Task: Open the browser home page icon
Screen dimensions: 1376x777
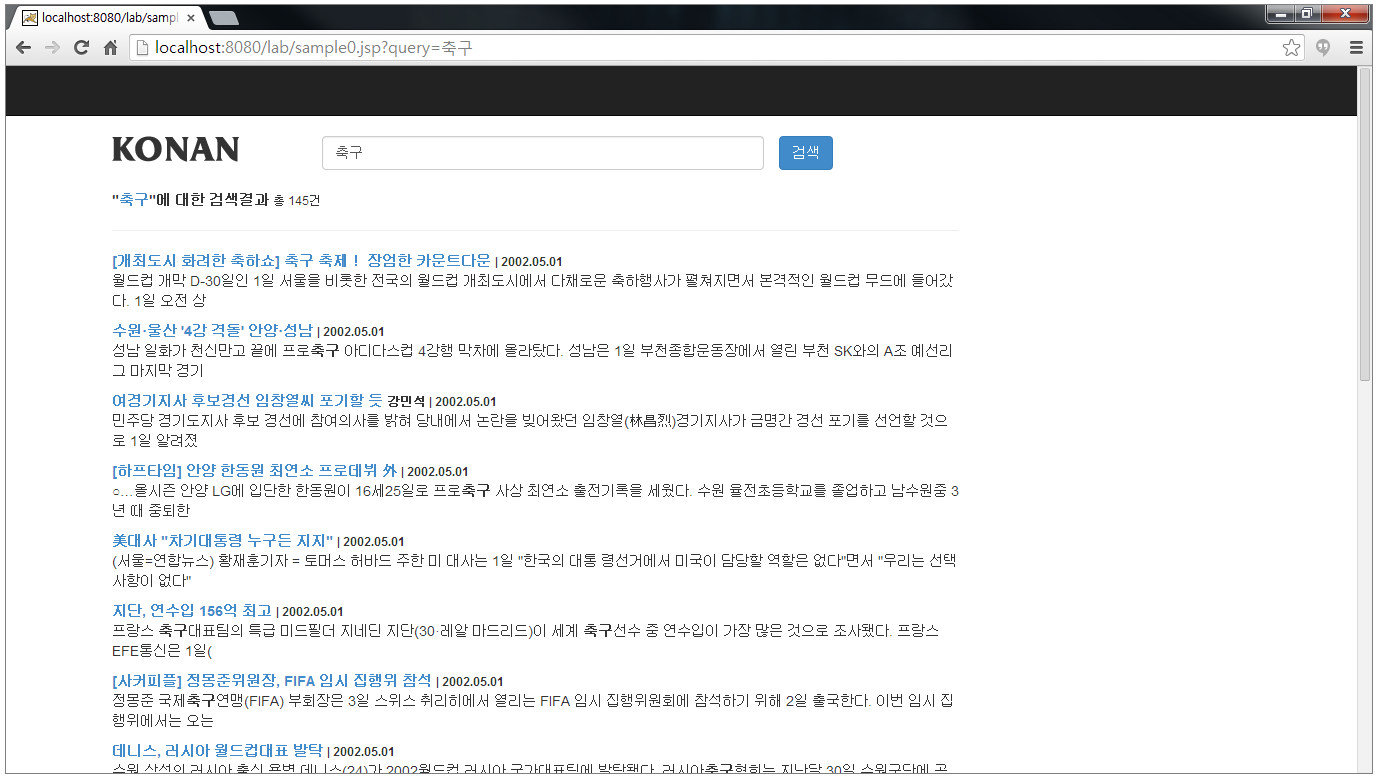Action: 111,47
